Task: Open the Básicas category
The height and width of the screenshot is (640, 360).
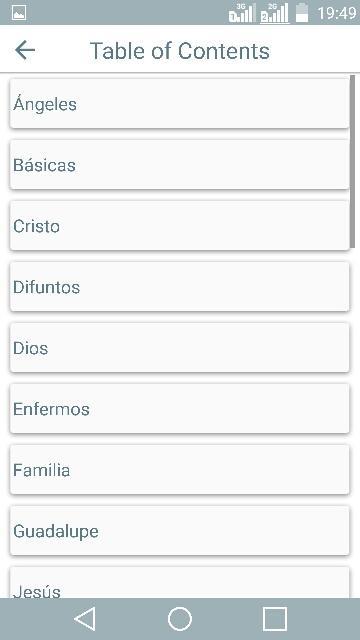Action: [180, 164]
